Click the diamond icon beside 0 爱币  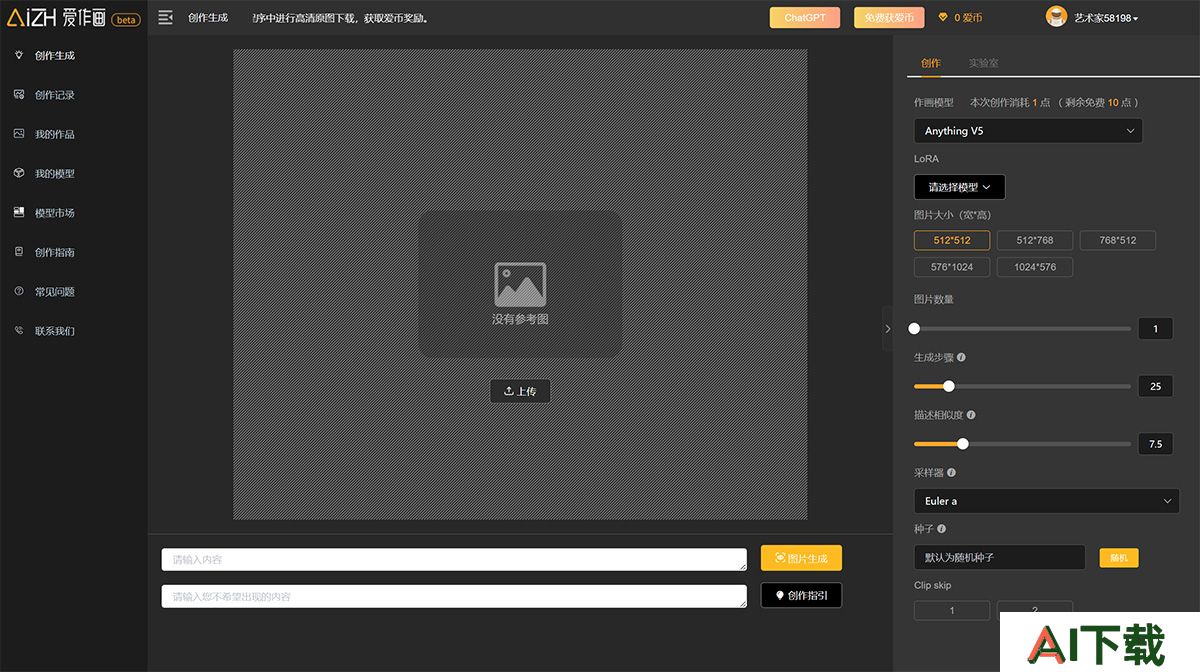pyautogui.click(x=942, y=18)
